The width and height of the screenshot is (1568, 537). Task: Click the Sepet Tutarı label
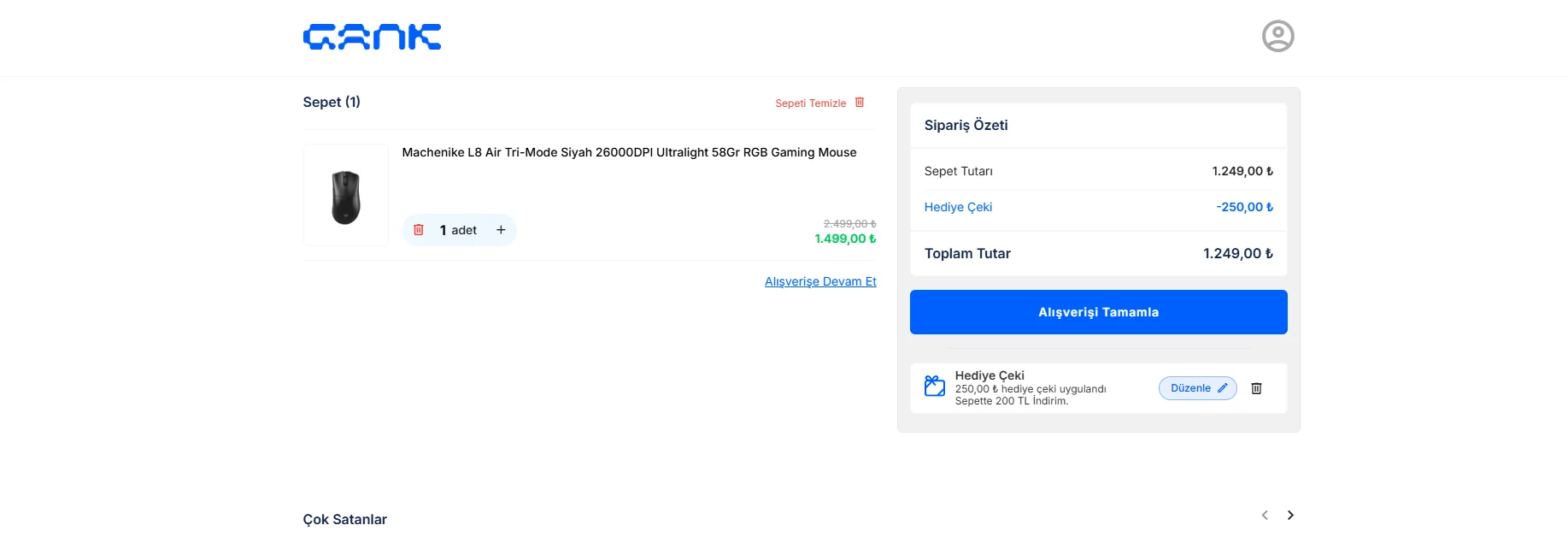point(958,171)
